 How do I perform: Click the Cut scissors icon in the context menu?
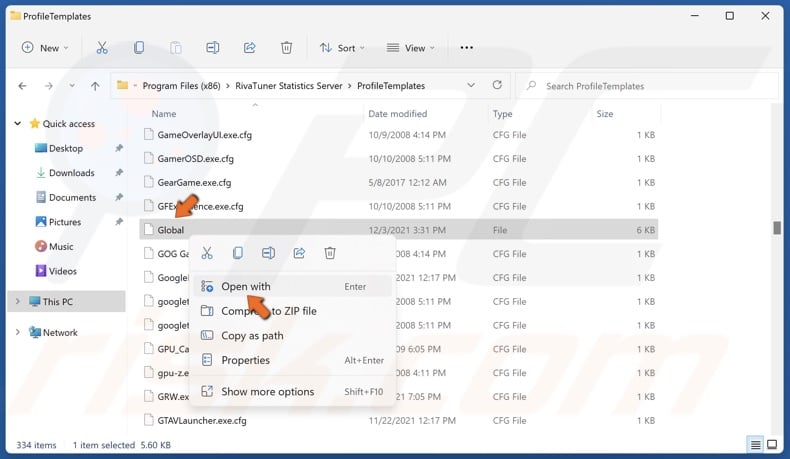(207, 253)
